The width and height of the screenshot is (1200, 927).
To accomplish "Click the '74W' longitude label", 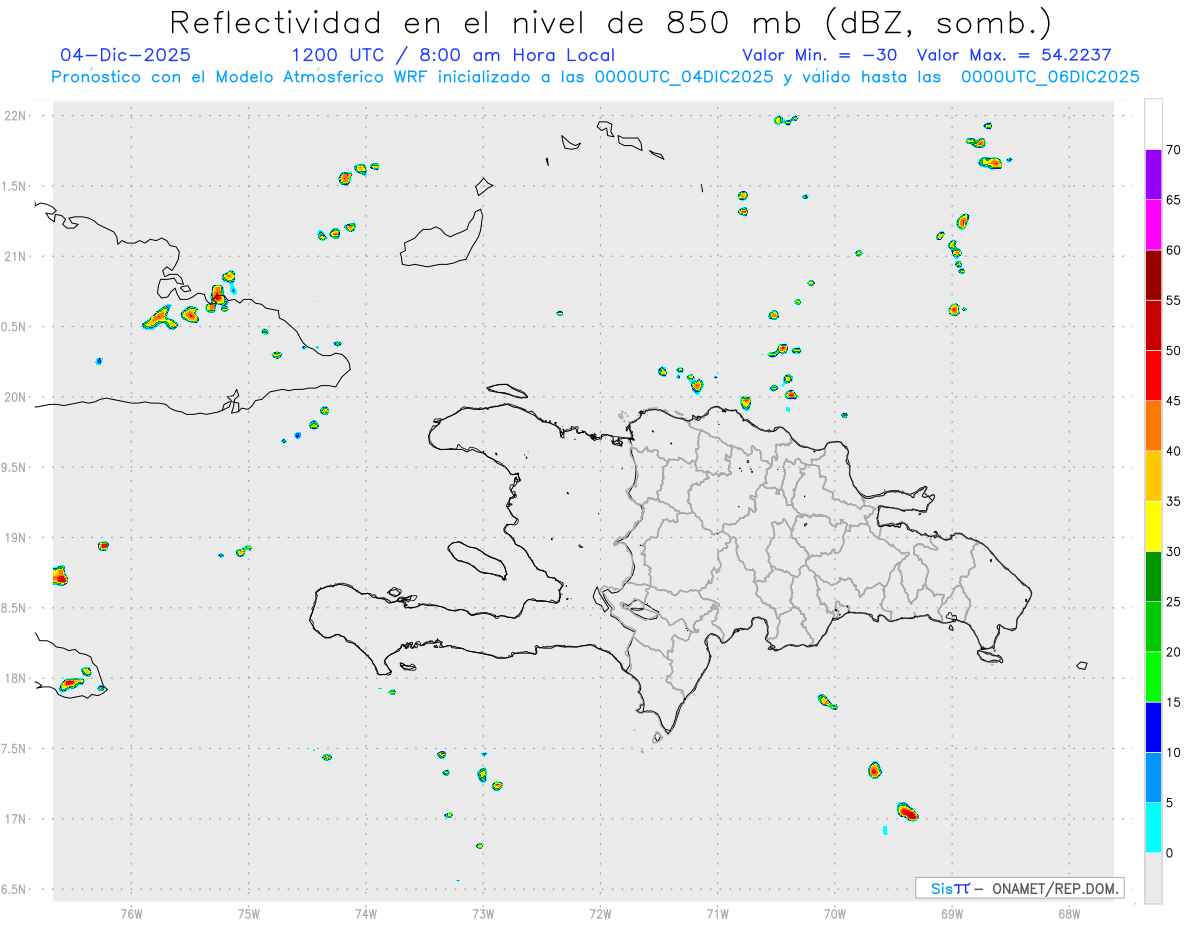I will [x=366, y=914].
